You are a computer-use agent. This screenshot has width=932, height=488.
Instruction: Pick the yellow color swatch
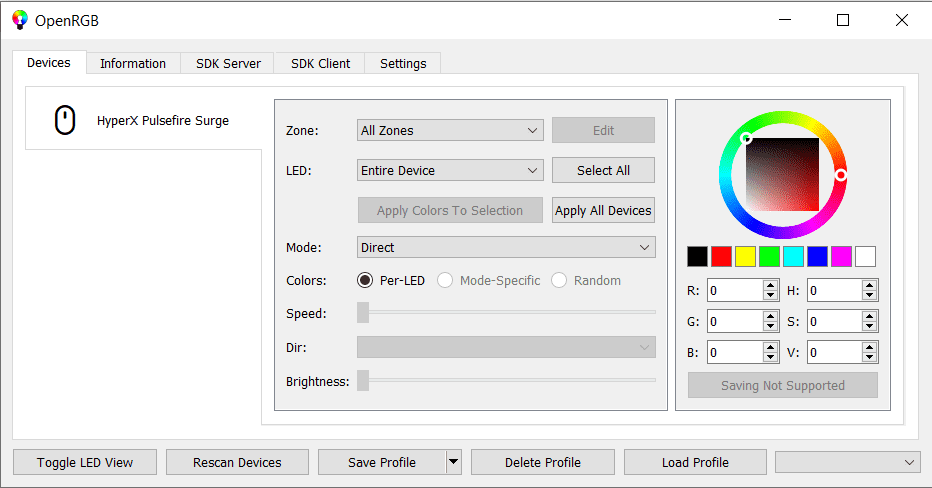tap(745, 257)
